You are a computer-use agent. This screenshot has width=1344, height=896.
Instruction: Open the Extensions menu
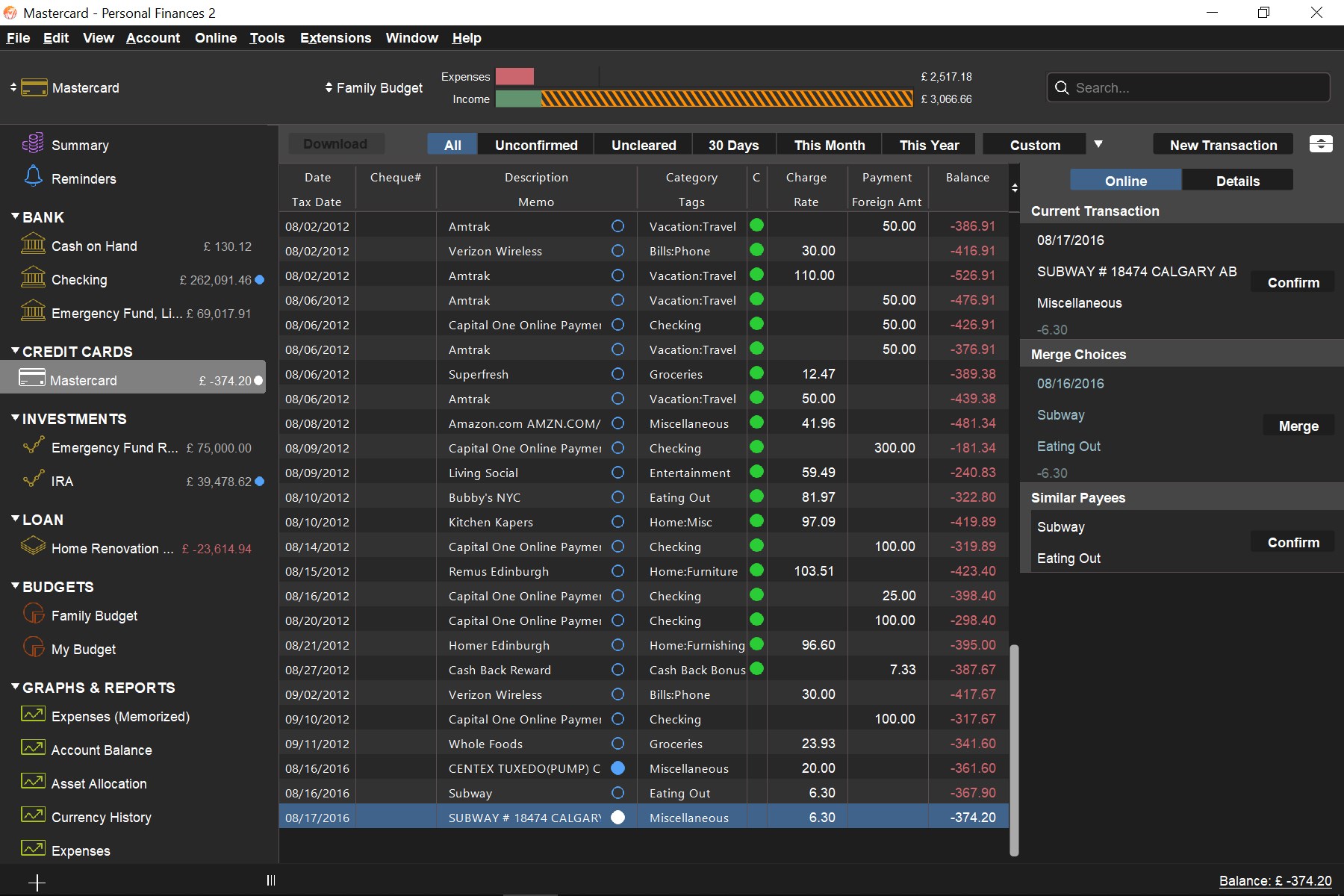click(x=335, y=38)
